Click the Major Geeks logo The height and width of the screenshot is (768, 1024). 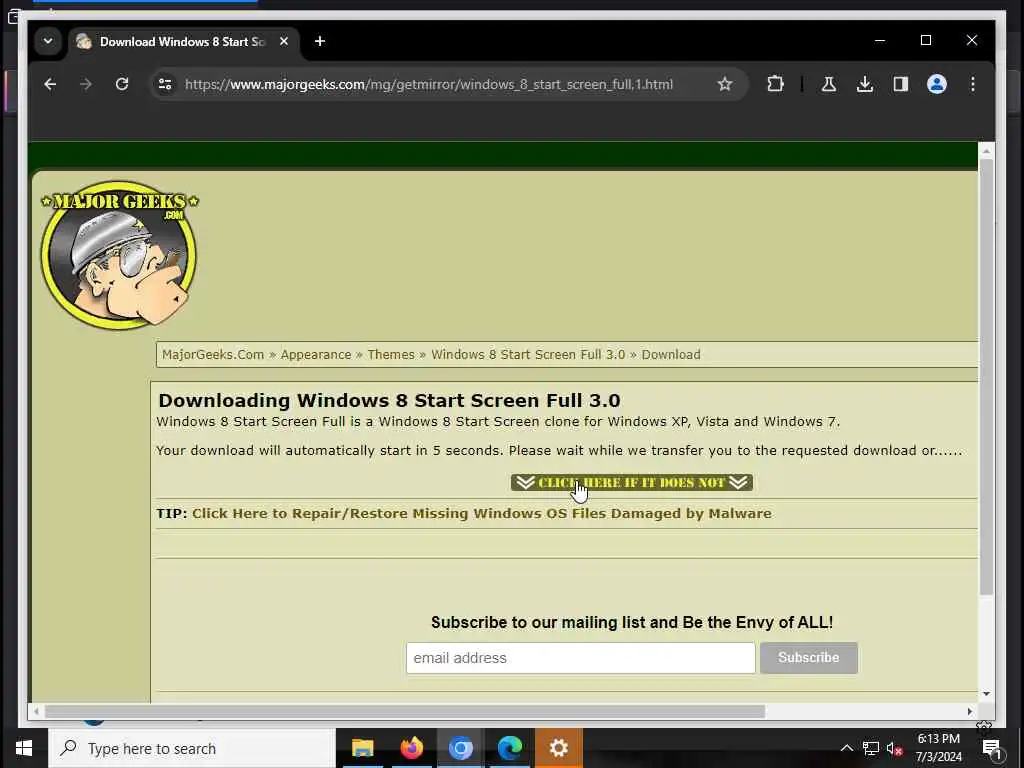119,254
